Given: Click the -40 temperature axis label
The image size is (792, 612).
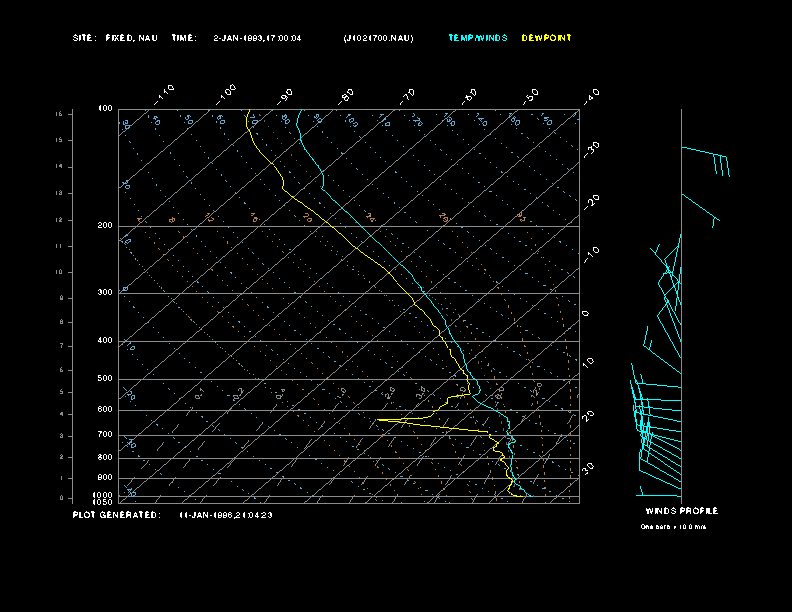Looking at the screenshot, I should (x=590, y=95).
